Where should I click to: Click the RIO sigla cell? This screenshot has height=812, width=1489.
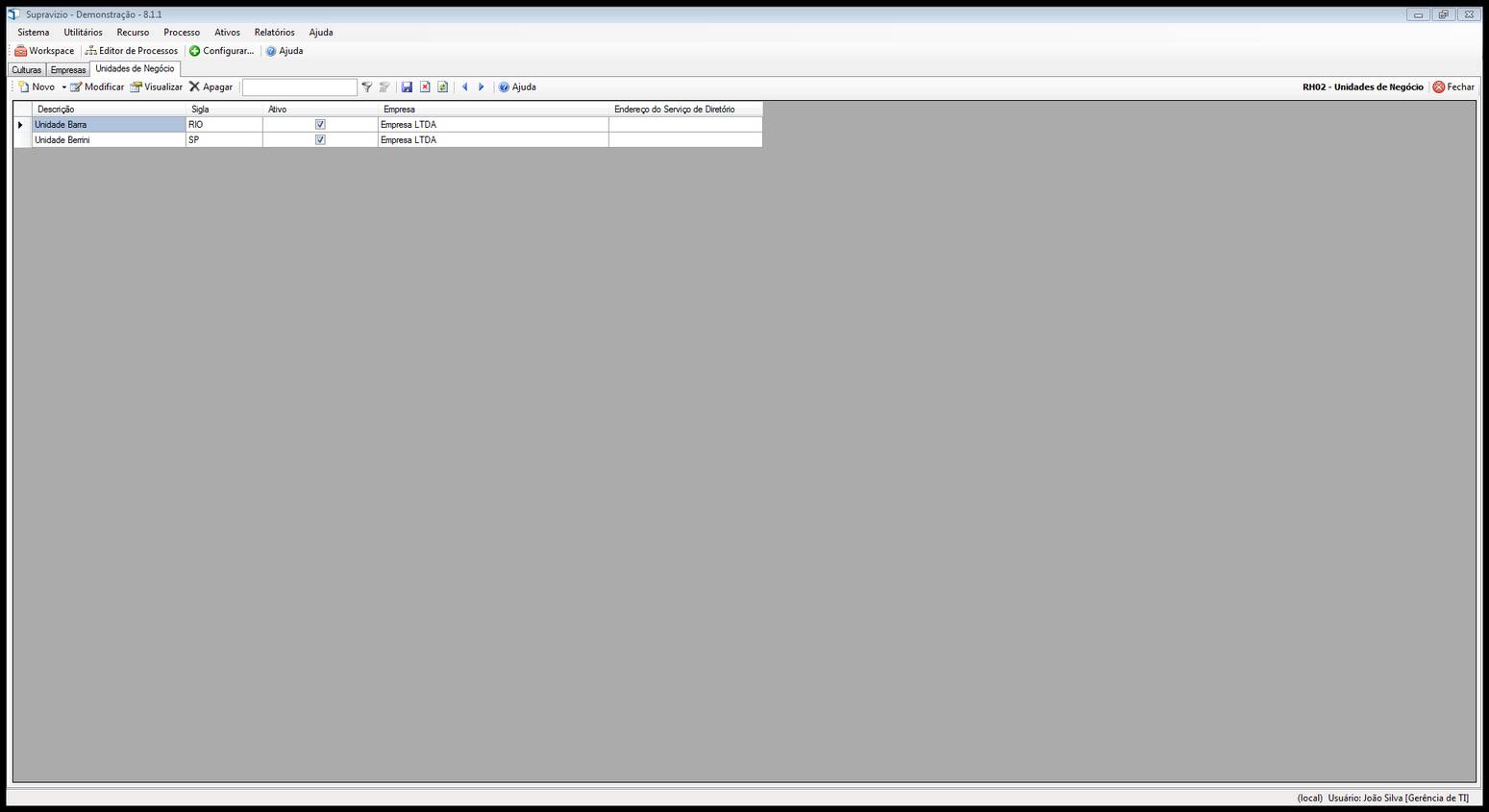coord(224,125)
